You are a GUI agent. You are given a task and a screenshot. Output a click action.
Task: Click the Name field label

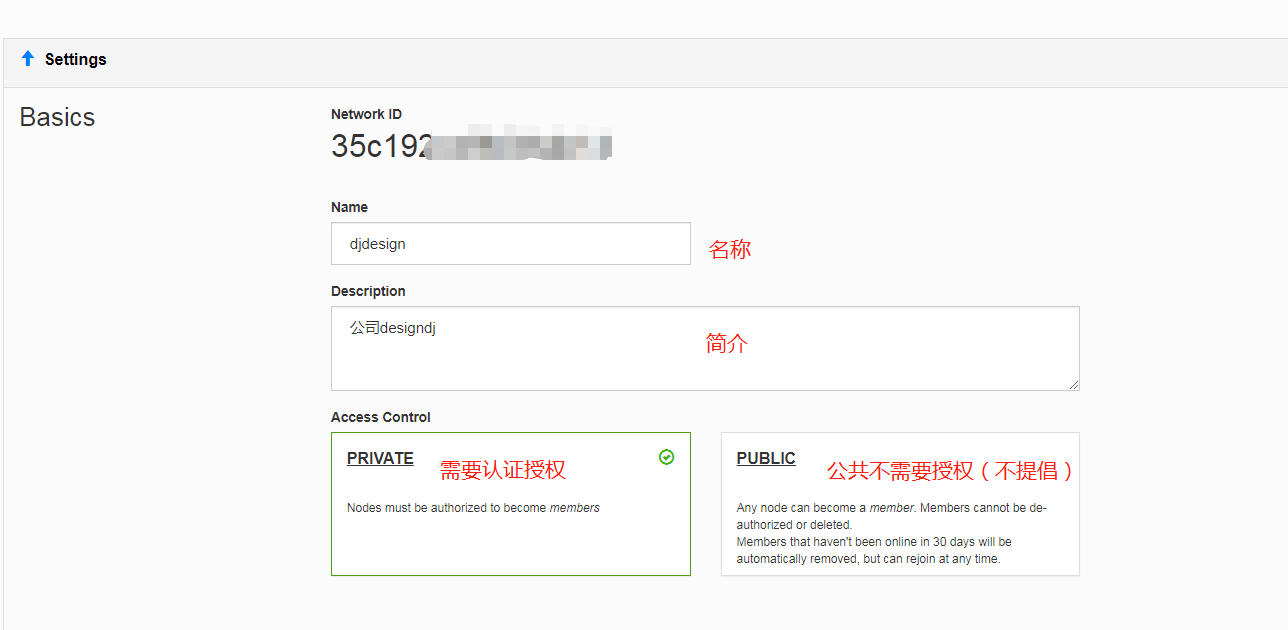(349, 207)
